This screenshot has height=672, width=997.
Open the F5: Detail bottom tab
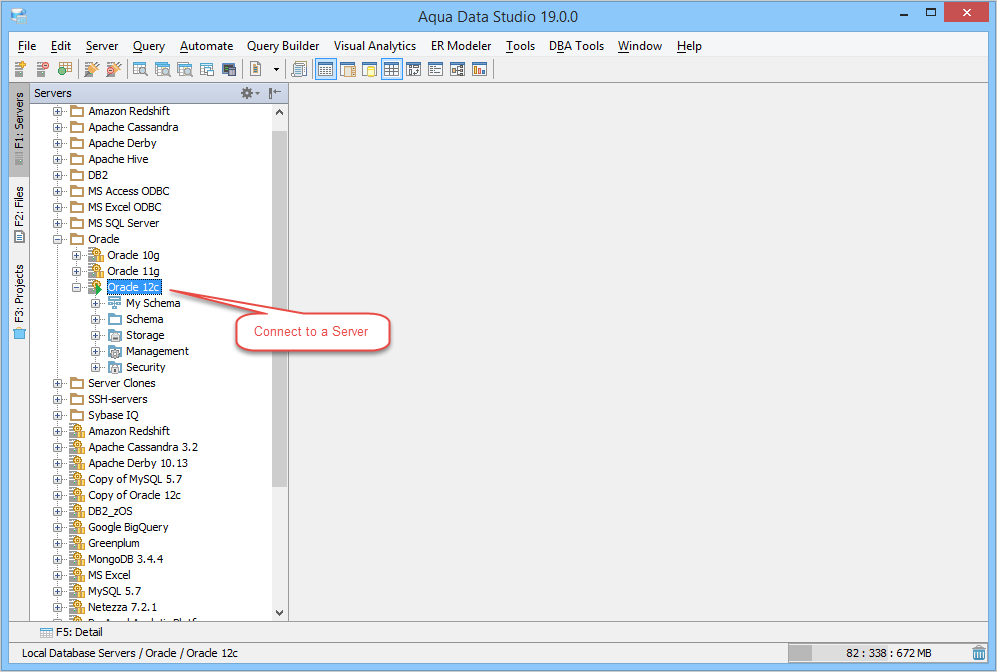click(71, 632)
